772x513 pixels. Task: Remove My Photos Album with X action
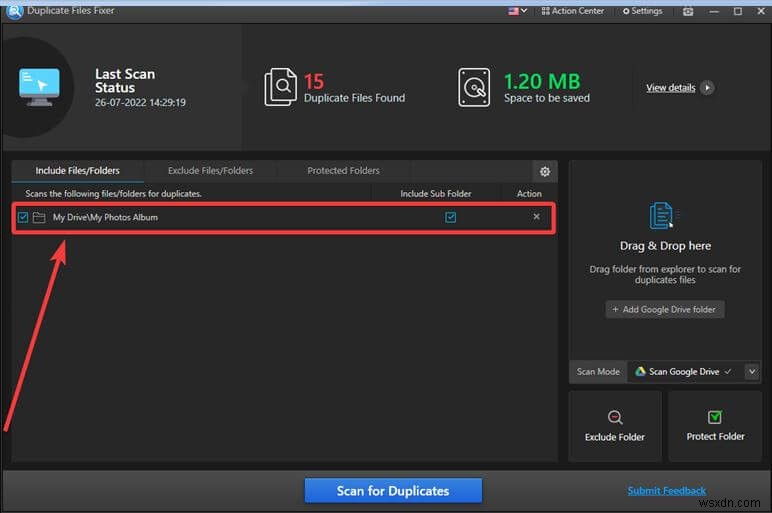coord(536,217)
